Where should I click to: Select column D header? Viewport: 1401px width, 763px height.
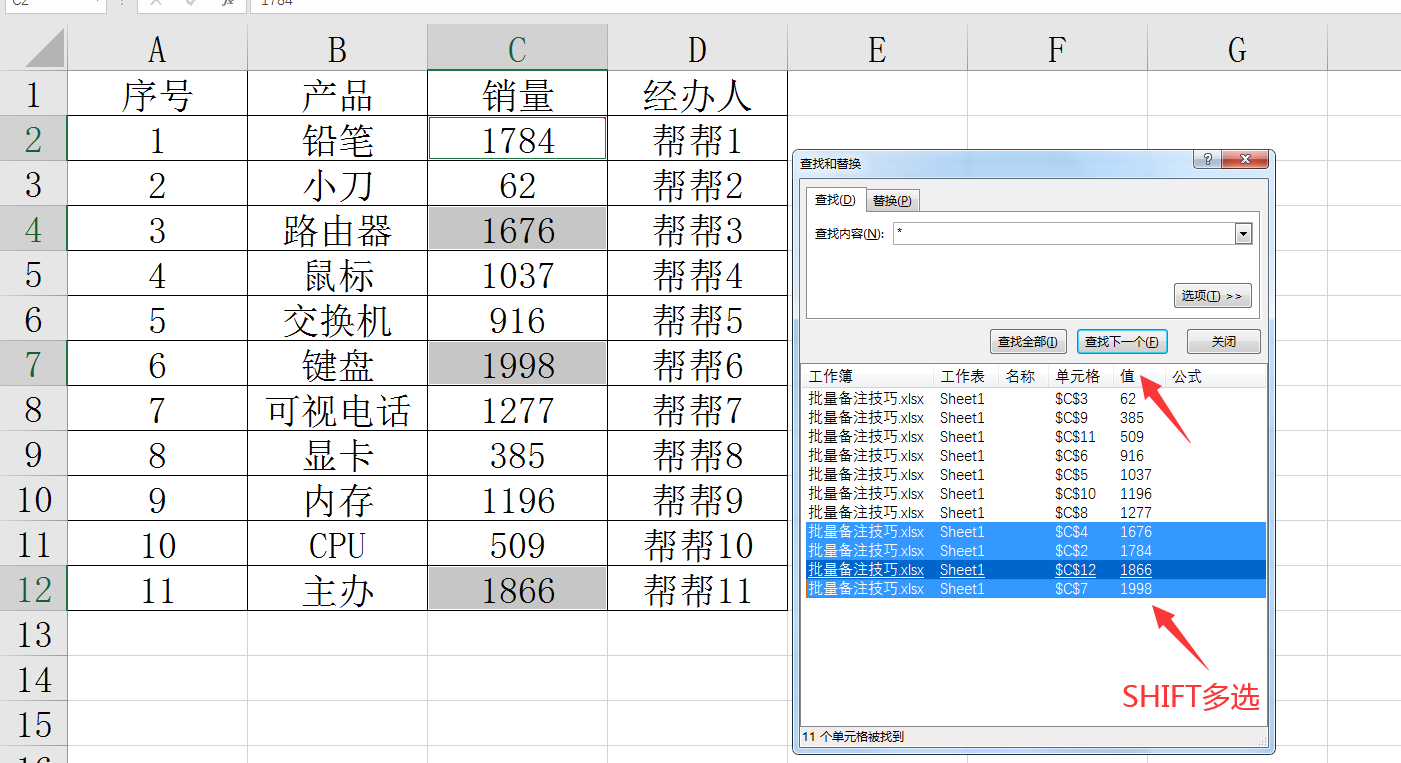click(x=697, y=48)
